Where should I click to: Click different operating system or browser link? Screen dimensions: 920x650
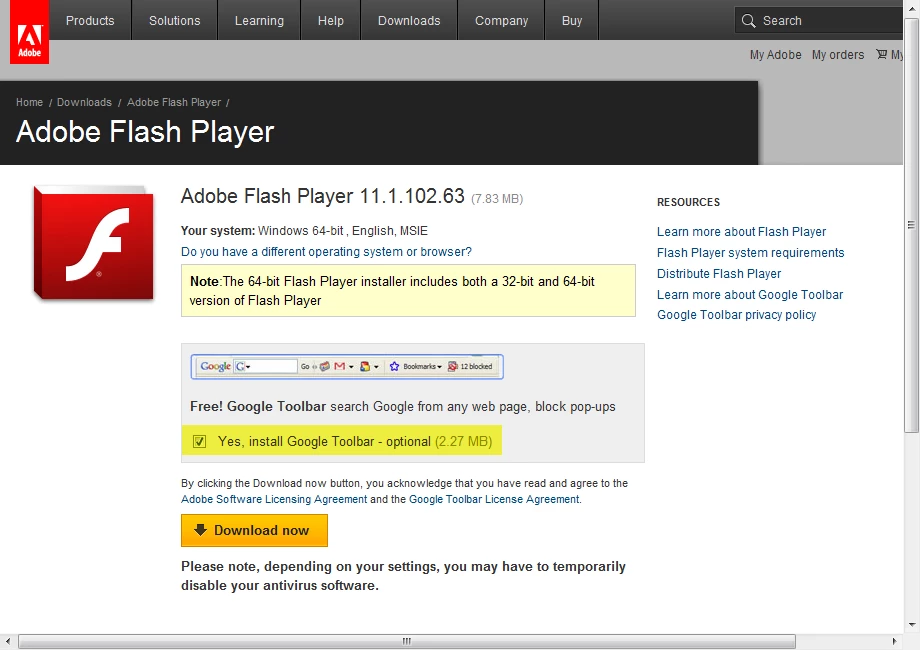pyautogui.click(x=326, y=252)
